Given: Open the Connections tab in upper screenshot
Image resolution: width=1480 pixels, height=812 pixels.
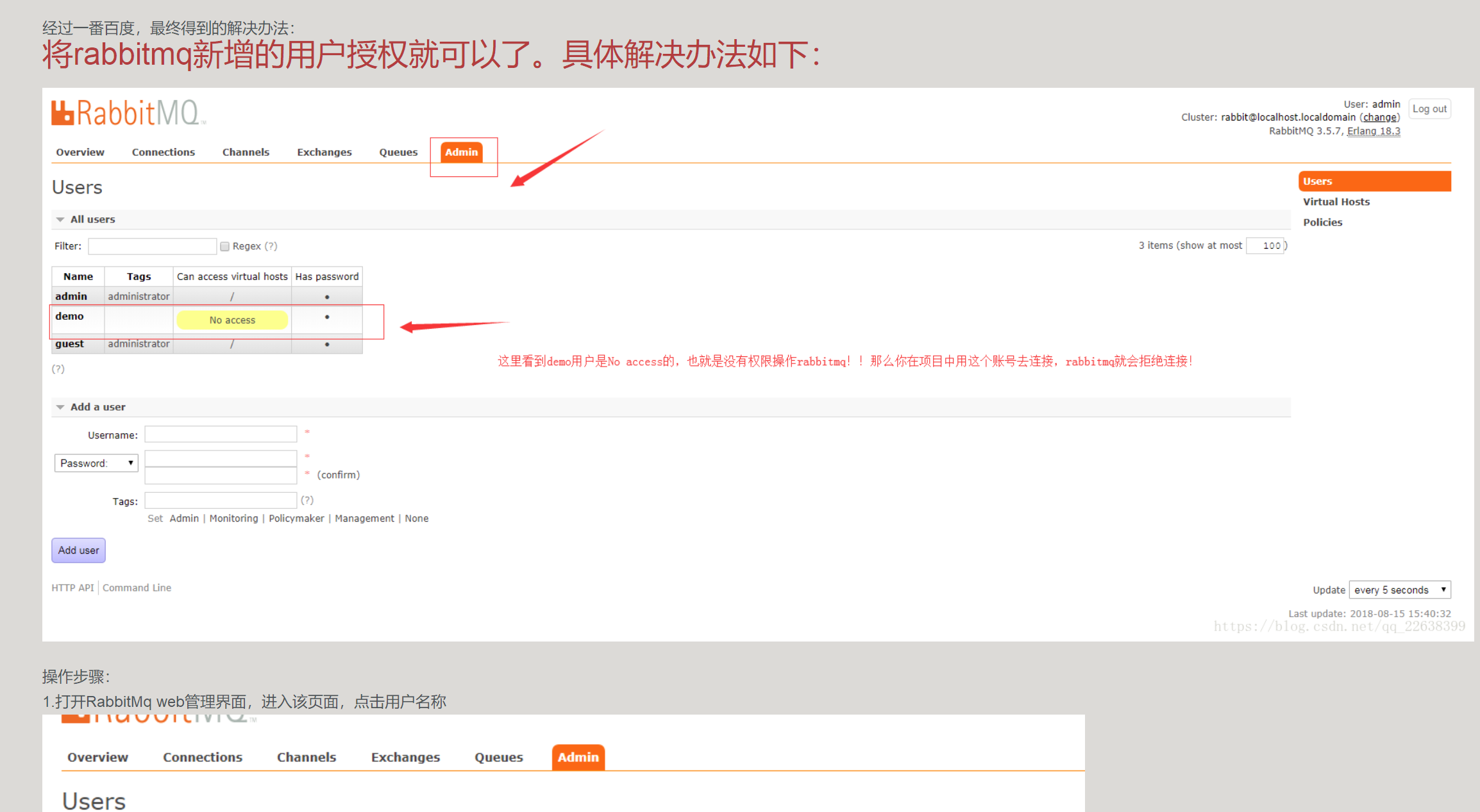Looking at the screenshot, I should pyautogui.click(x=164, y=152).
